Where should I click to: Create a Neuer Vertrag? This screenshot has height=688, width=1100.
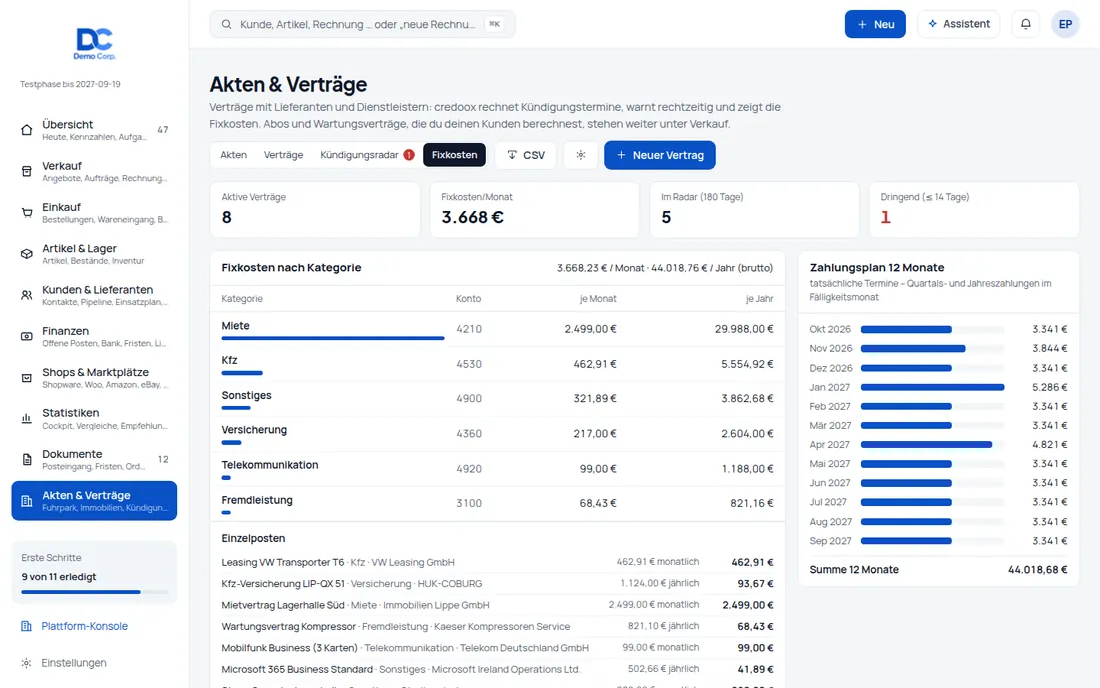659,155
